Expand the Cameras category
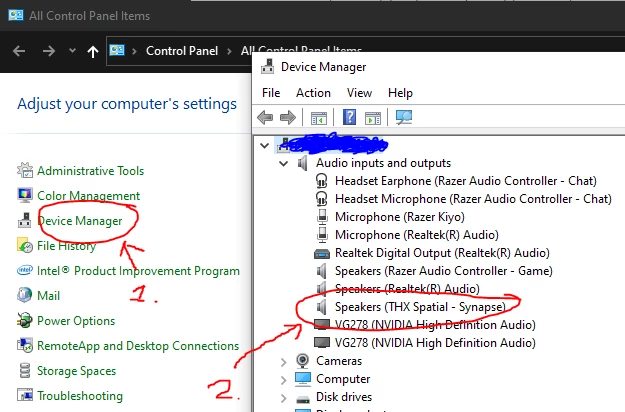The width and height of the screenshot is (625, 412). [x=283, y=362]
